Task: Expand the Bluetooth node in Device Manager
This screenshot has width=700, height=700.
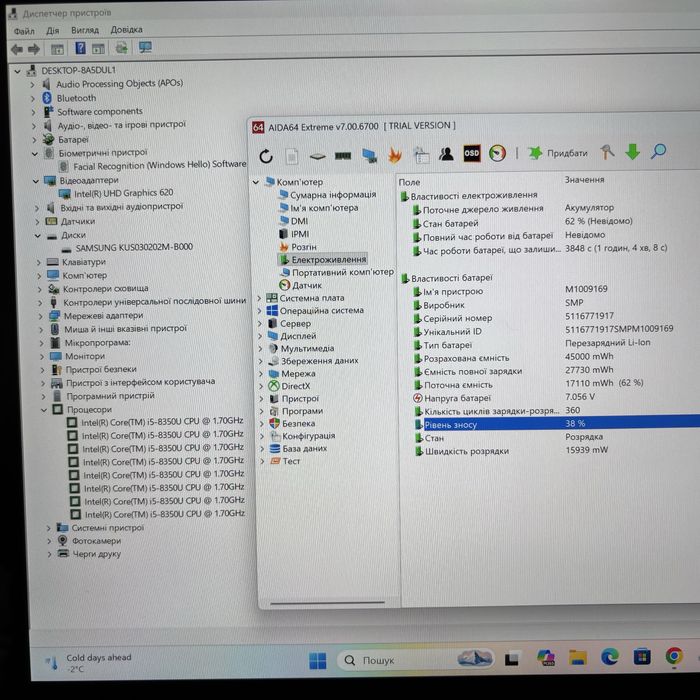Action: pos(32,99)
